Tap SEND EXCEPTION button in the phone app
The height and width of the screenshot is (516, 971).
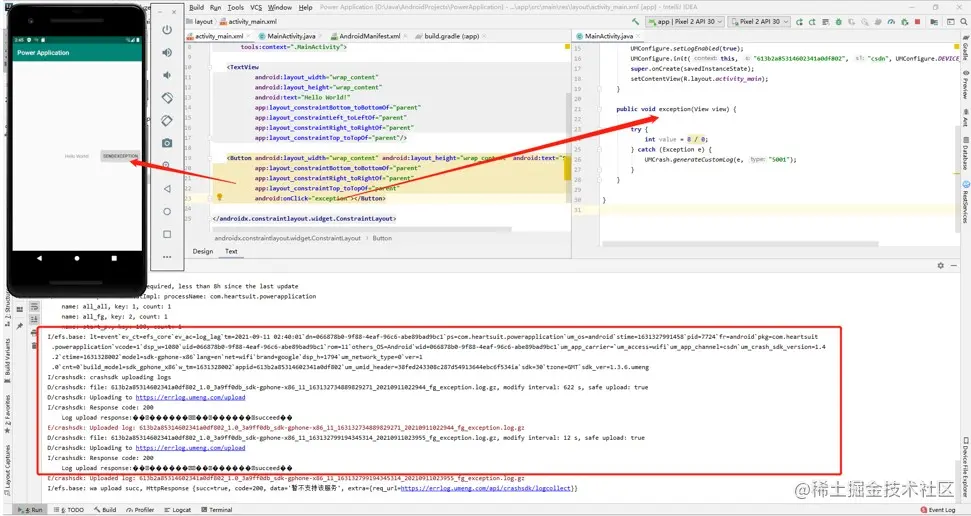pyautogui.click(x=121, y=156)
